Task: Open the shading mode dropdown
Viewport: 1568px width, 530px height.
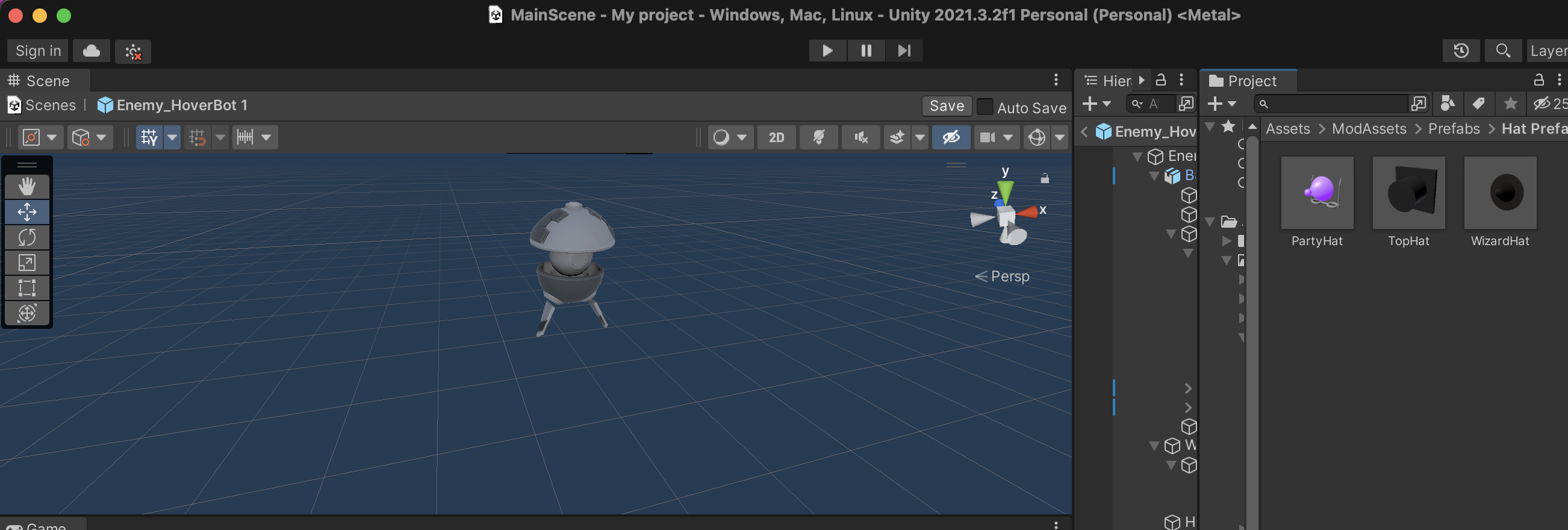Action: click(730, 137)
